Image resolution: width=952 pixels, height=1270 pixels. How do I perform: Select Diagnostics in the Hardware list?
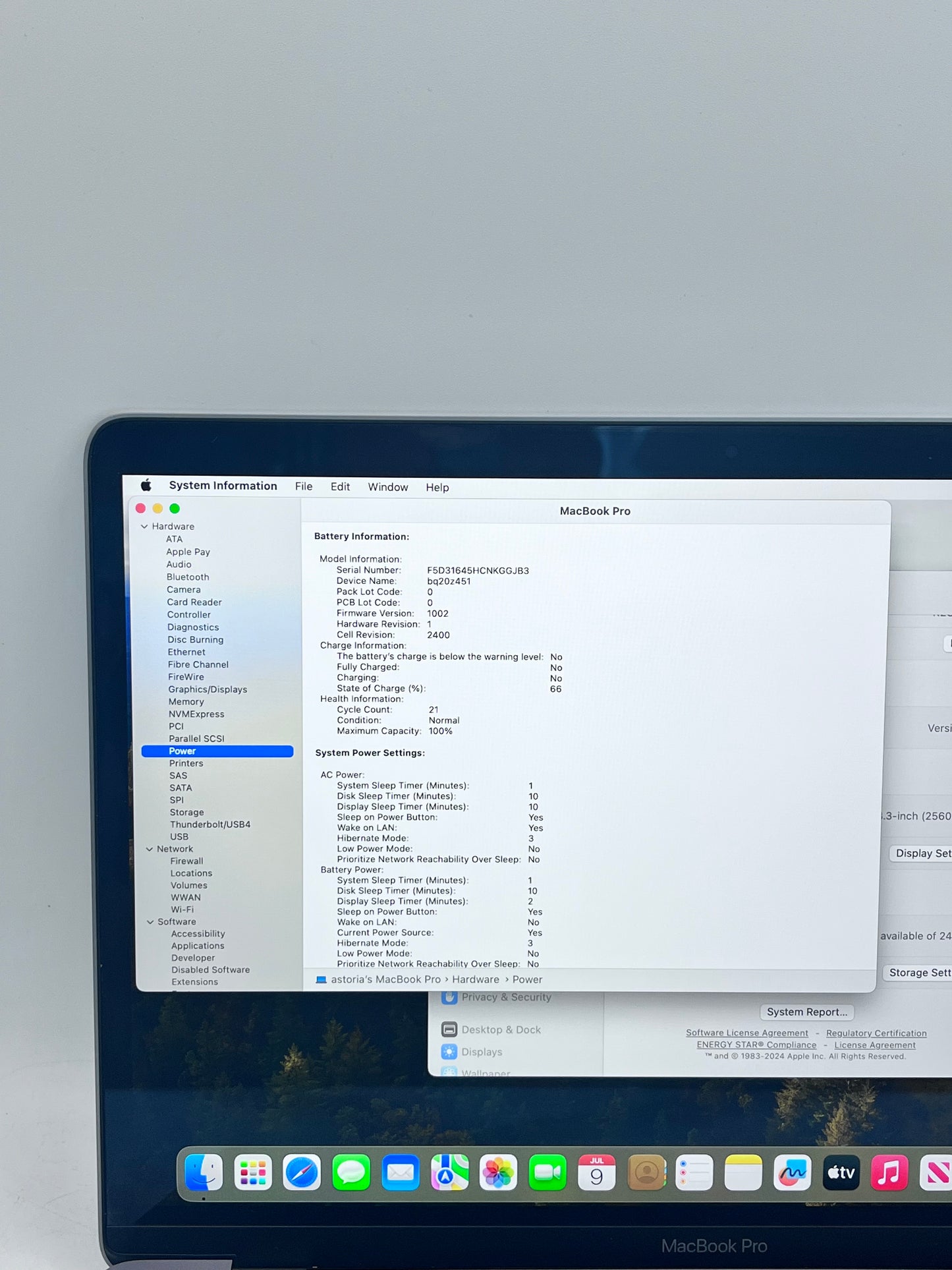click(x=193, y=627)
